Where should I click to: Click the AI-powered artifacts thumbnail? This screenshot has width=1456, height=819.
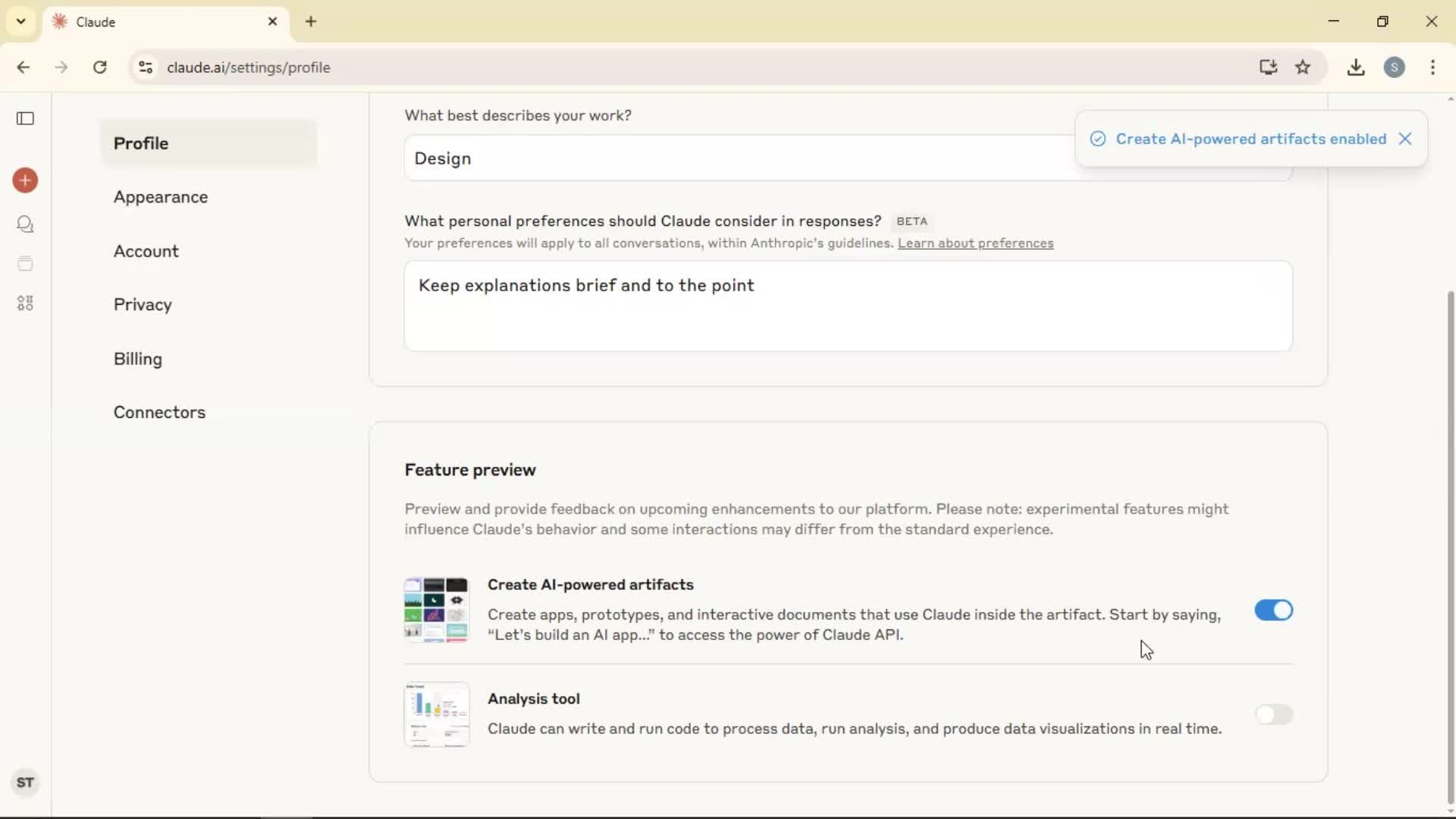(436, 610)
